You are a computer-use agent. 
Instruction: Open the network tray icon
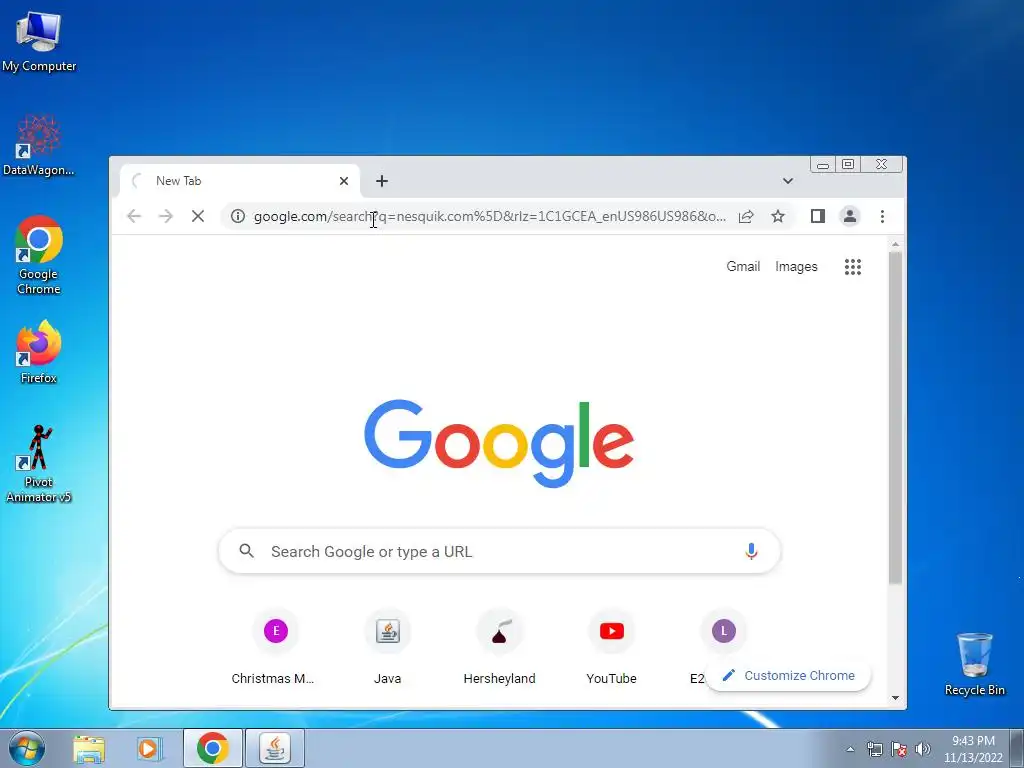tap(874, 749)
